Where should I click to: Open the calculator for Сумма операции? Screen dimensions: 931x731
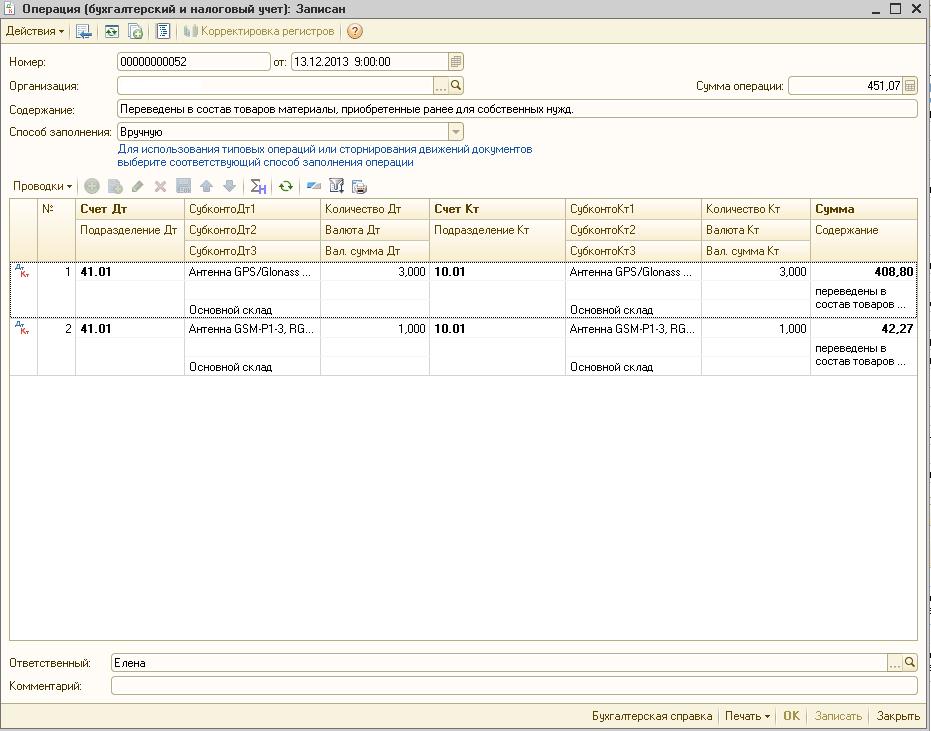tap(910, 86)
